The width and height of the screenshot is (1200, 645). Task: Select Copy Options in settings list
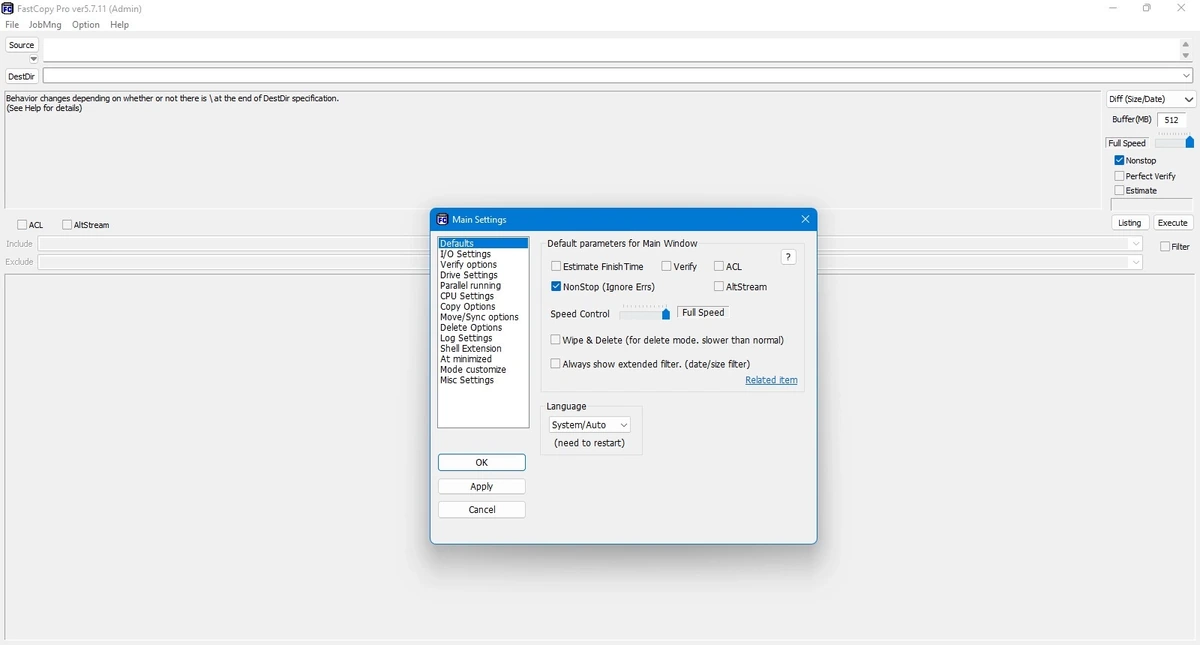click(x=482, y=306)
